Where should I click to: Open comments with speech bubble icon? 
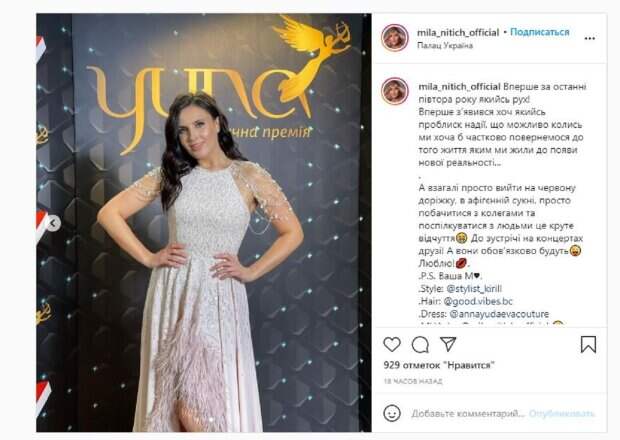tap(420, 345)
